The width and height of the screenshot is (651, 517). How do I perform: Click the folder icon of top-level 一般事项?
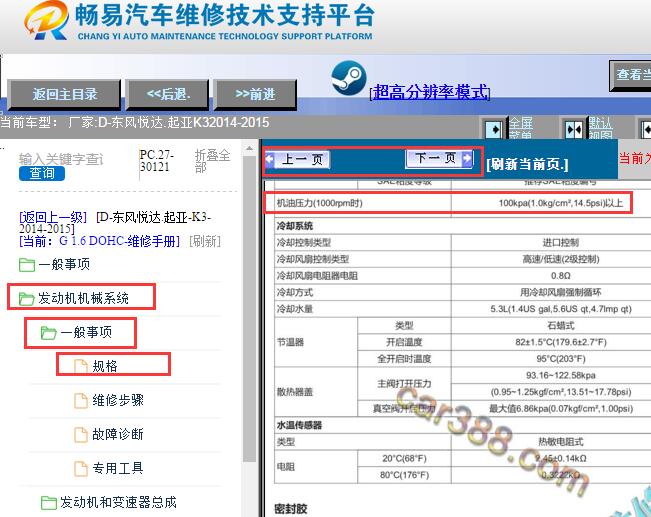point(27,265)
